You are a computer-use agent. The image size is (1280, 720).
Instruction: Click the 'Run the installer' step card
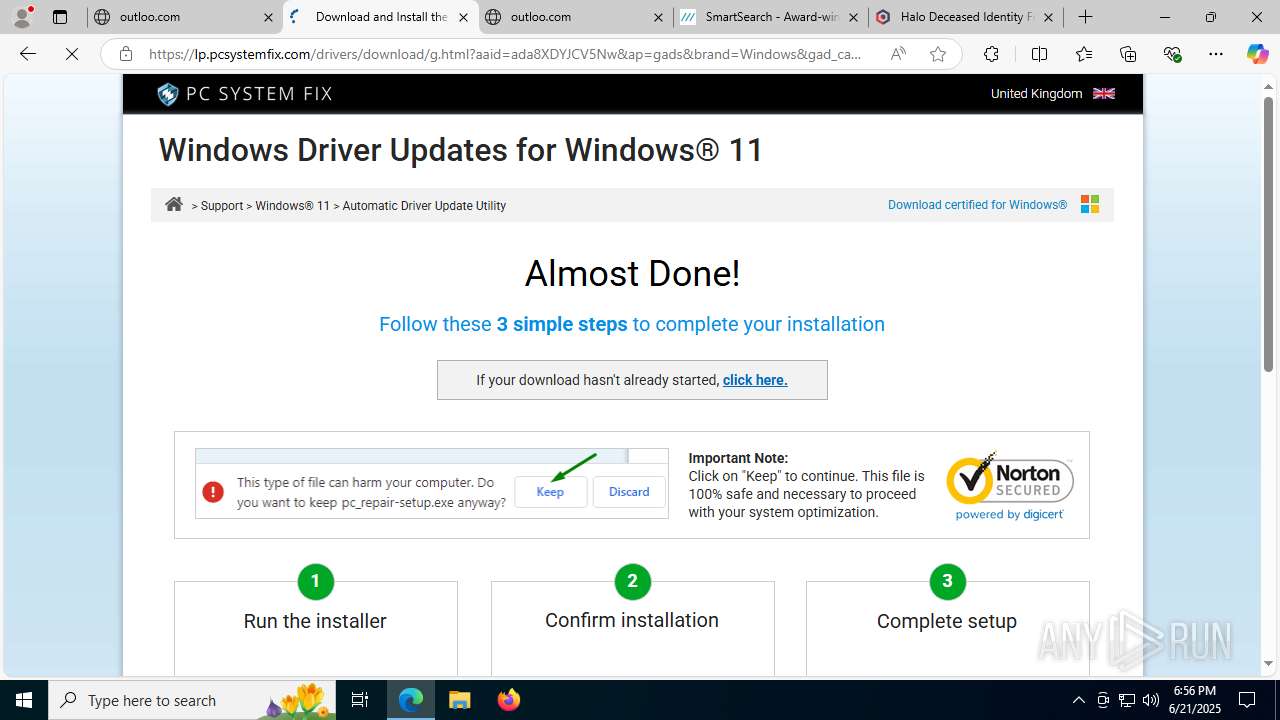(315, 626)
